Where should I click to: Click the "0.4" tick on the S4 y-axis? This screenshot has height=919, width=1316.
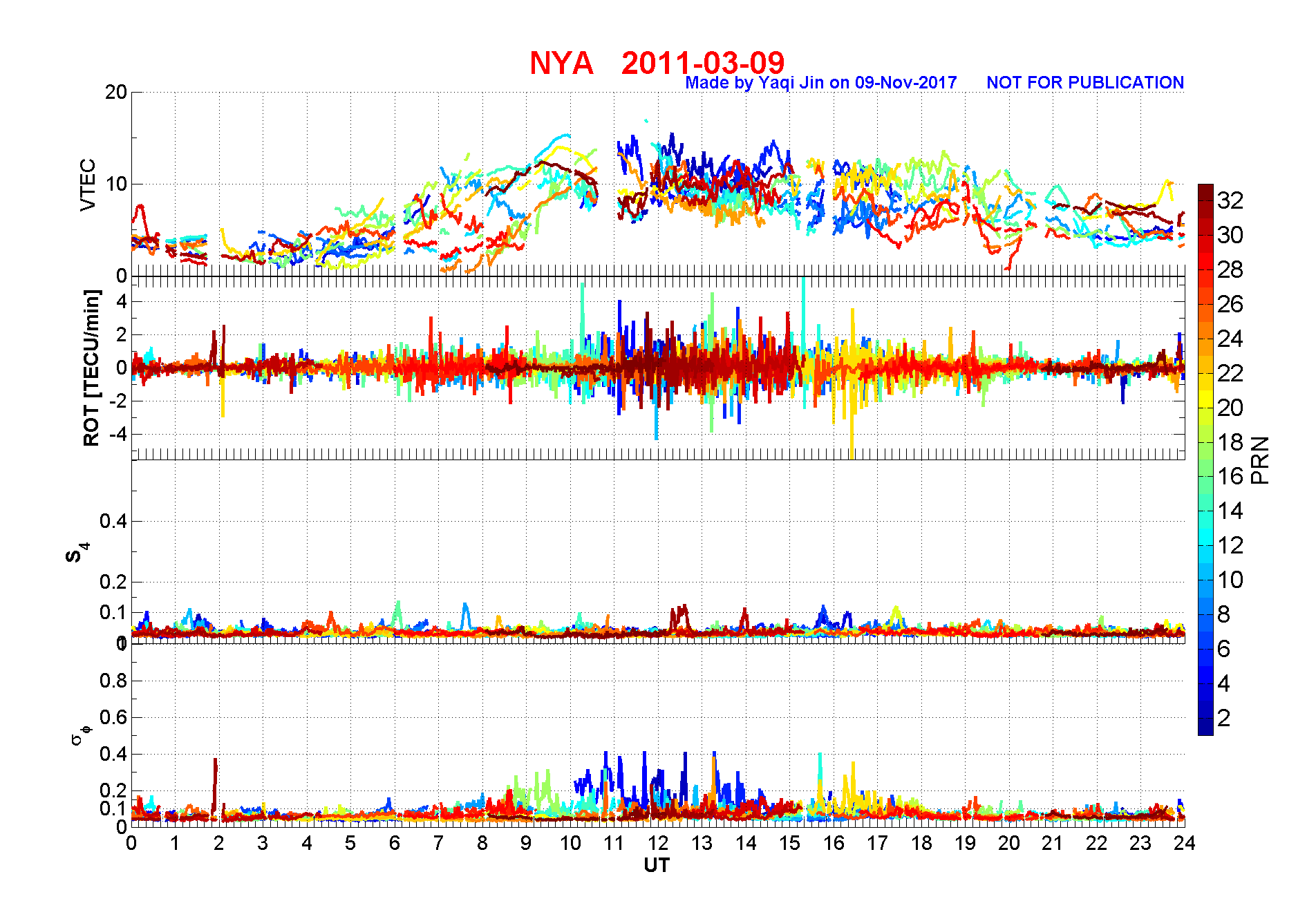coord(113,521)
